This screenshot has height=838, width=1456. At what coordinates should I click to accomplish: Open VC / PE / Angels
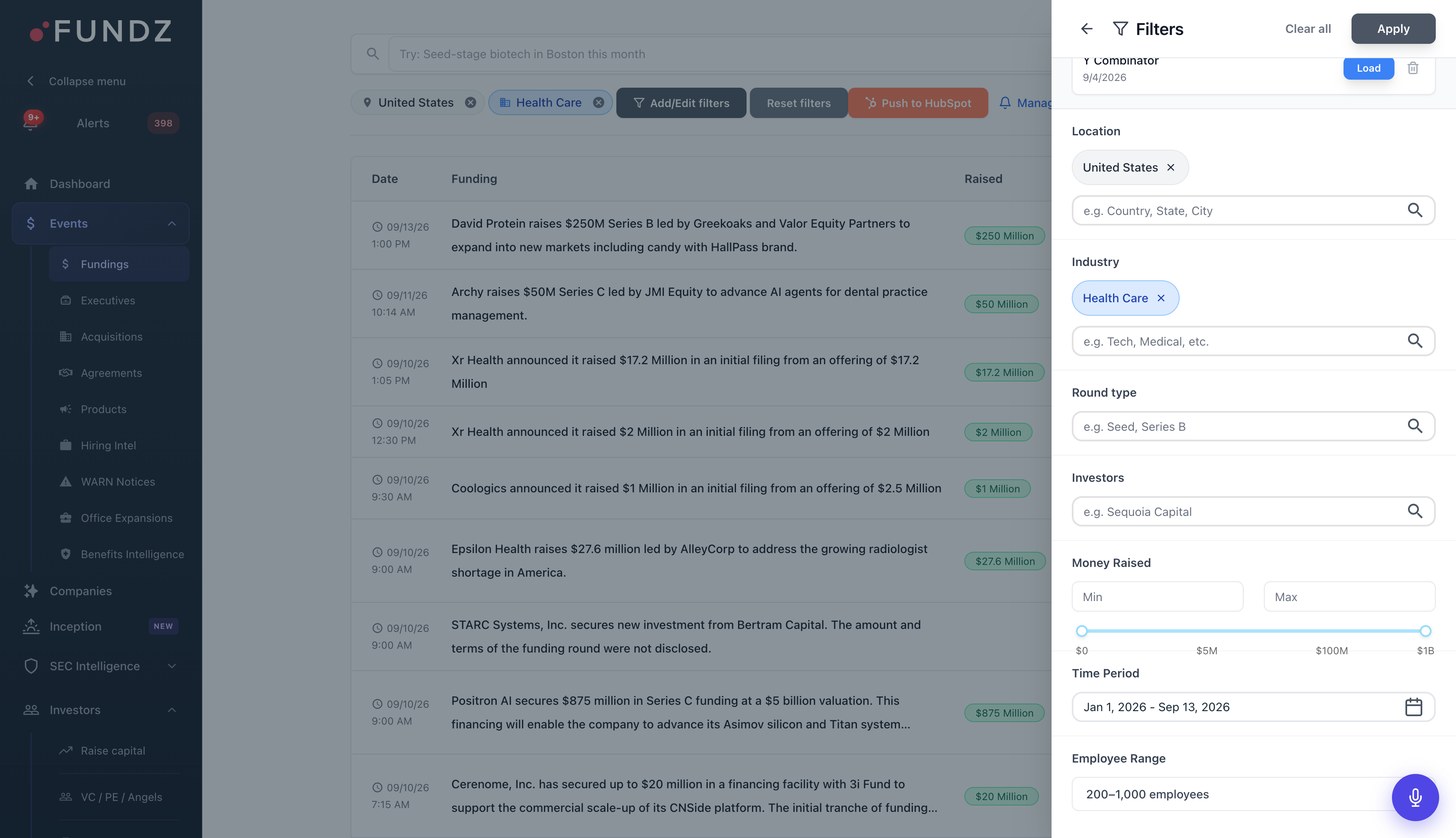121,797
